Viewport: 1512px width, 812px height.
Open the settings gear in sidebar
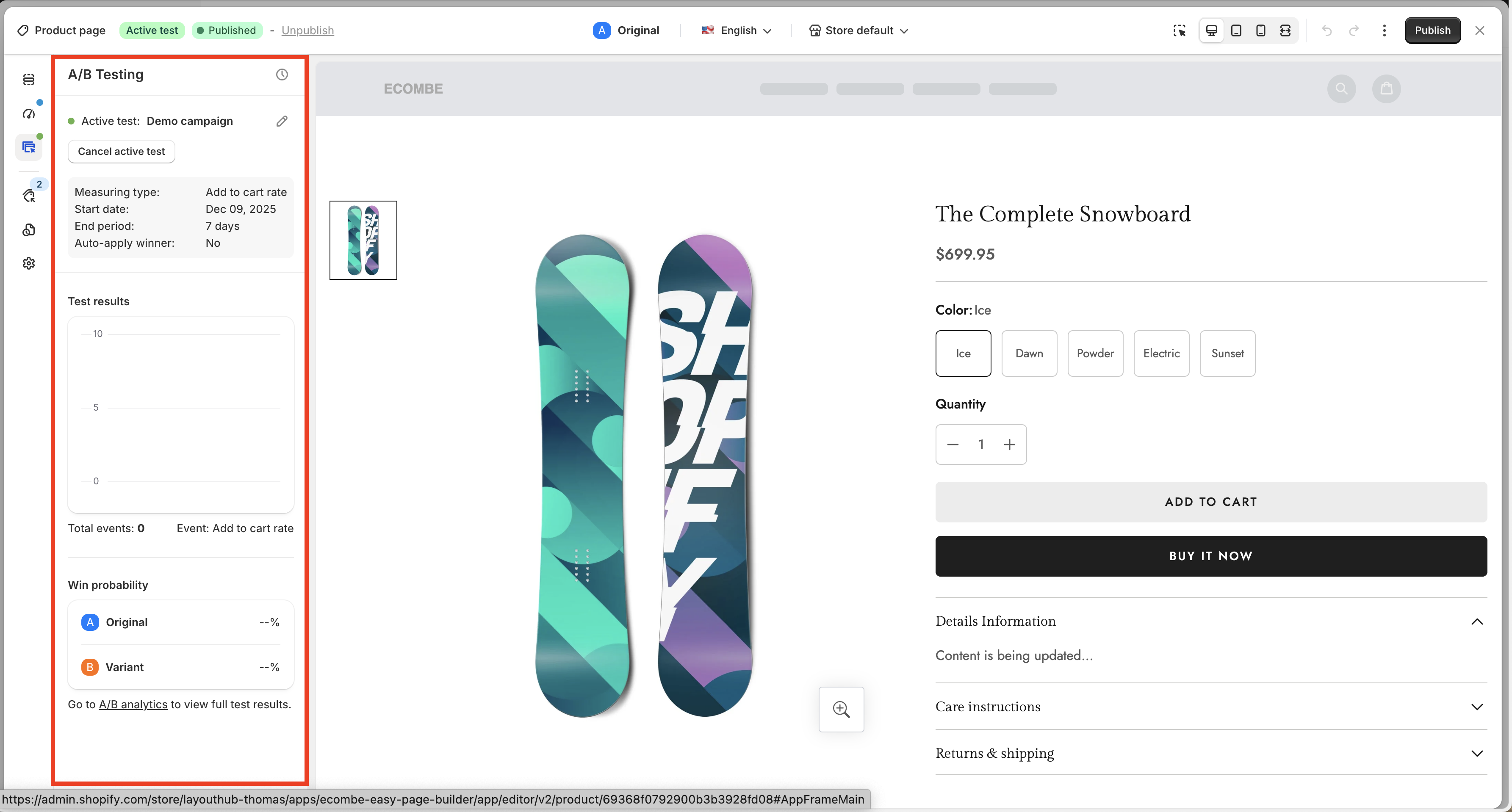(29, 263)
